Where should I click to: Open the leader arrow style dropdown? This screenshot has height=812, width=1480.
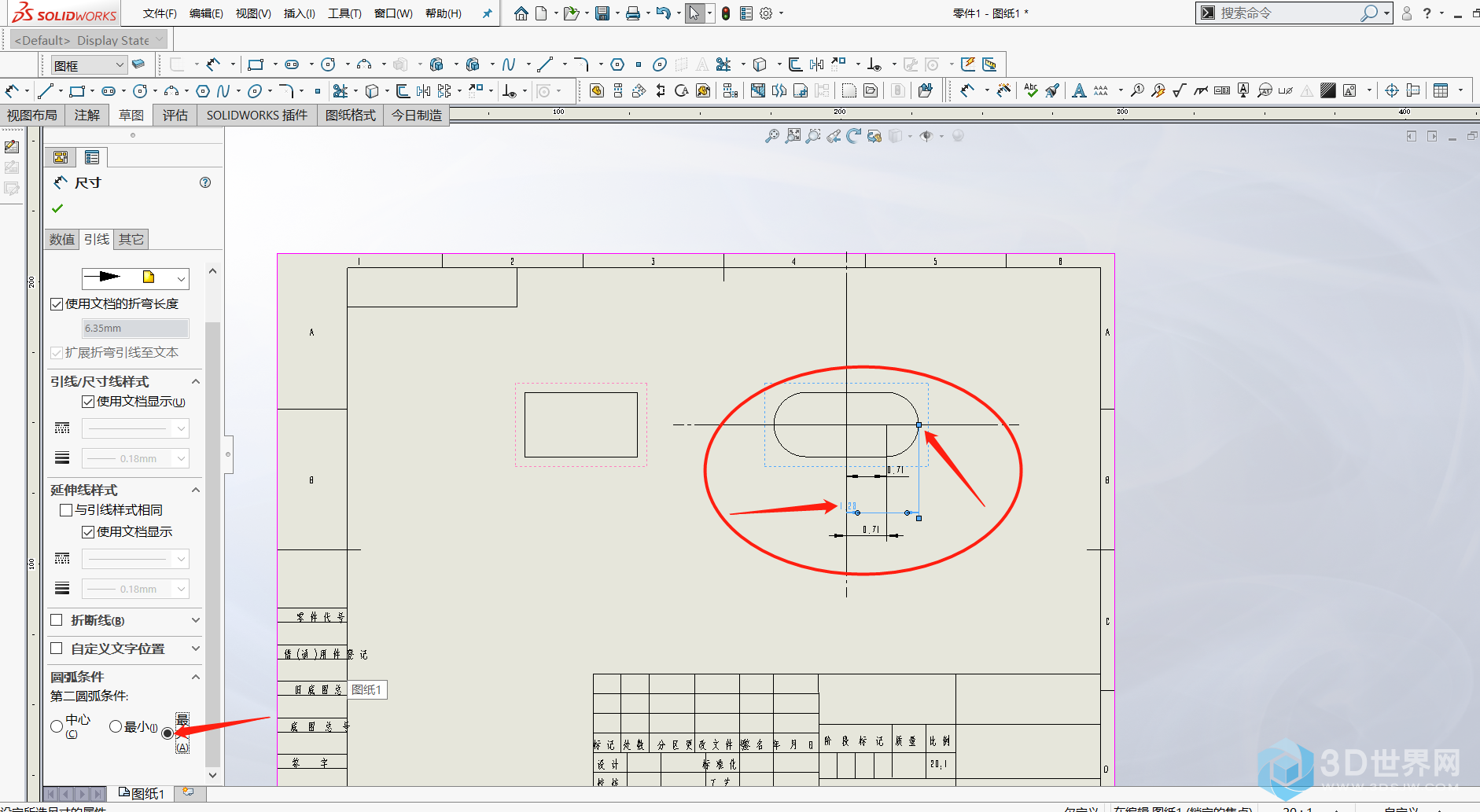pos(182,278)
